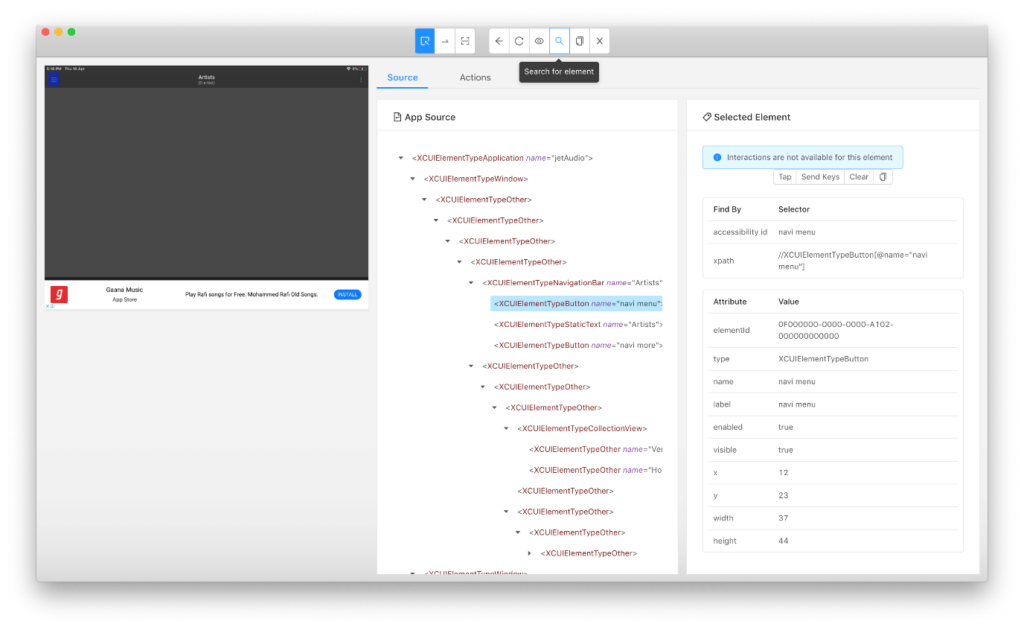
Task: Click the Play Rafi songs ad text
Action: tap(251, 294)
